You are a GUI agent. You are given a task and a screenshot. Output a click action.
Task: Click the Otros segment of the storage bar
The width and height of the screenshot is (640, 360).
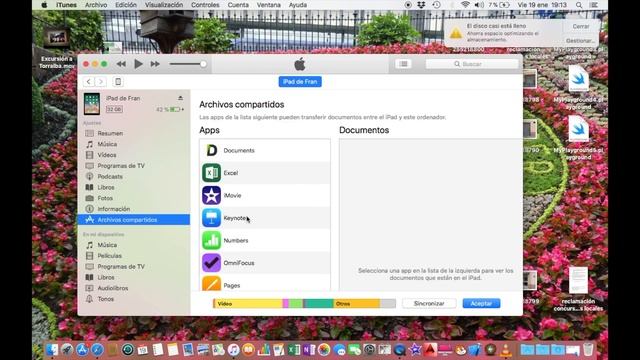[357, 303]
